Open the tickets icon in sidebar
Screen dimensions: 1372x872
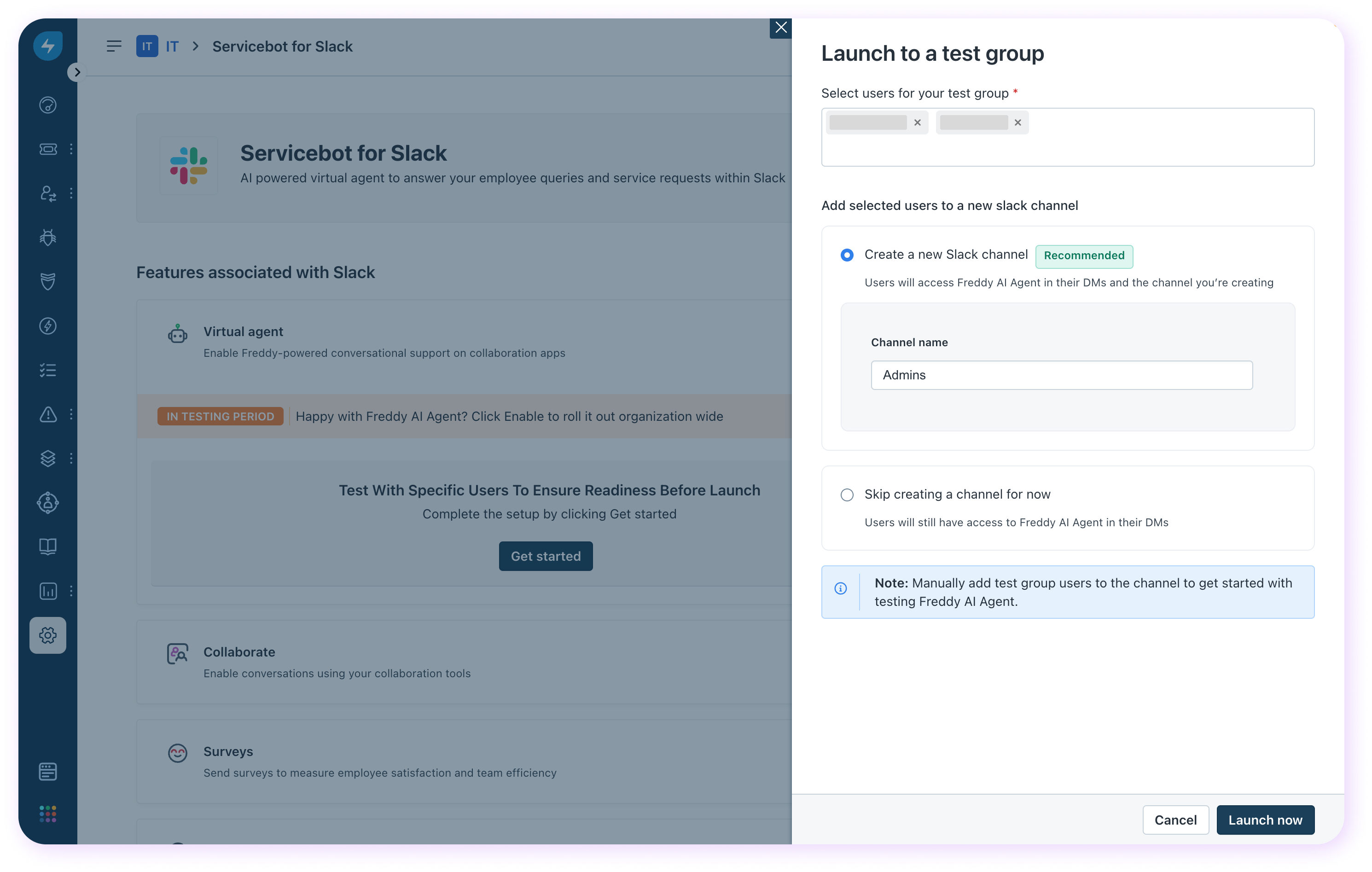coord(48,149)
